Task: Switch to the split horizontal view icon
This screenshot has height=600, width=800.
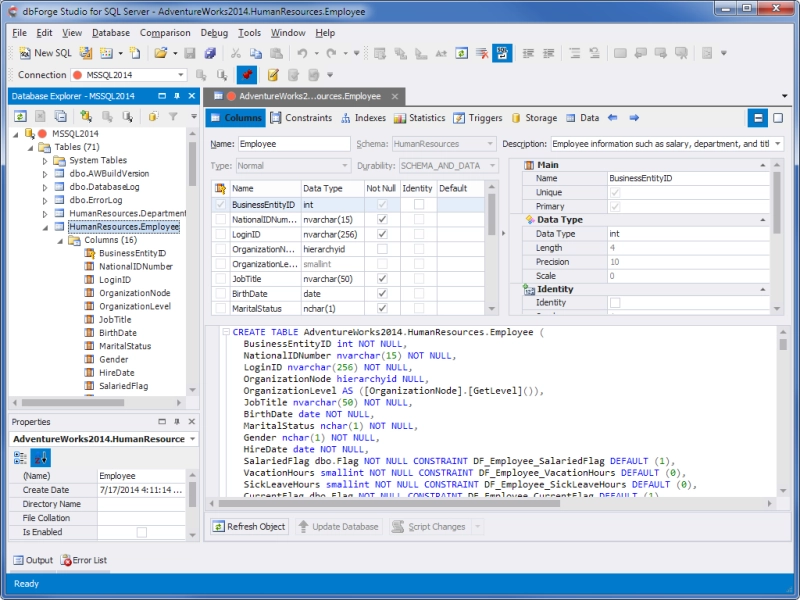Action: point(758,118)
